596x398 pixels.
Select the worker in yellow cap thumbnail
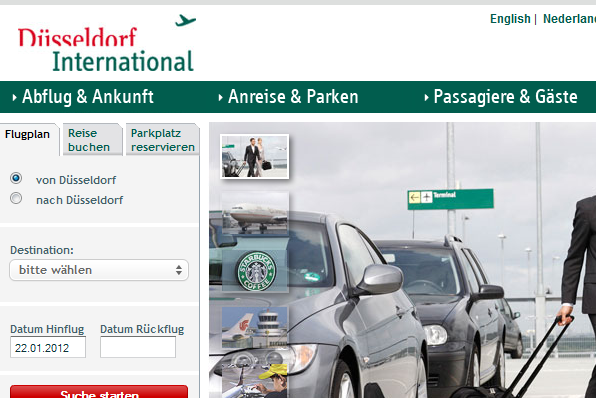[255, 381]
